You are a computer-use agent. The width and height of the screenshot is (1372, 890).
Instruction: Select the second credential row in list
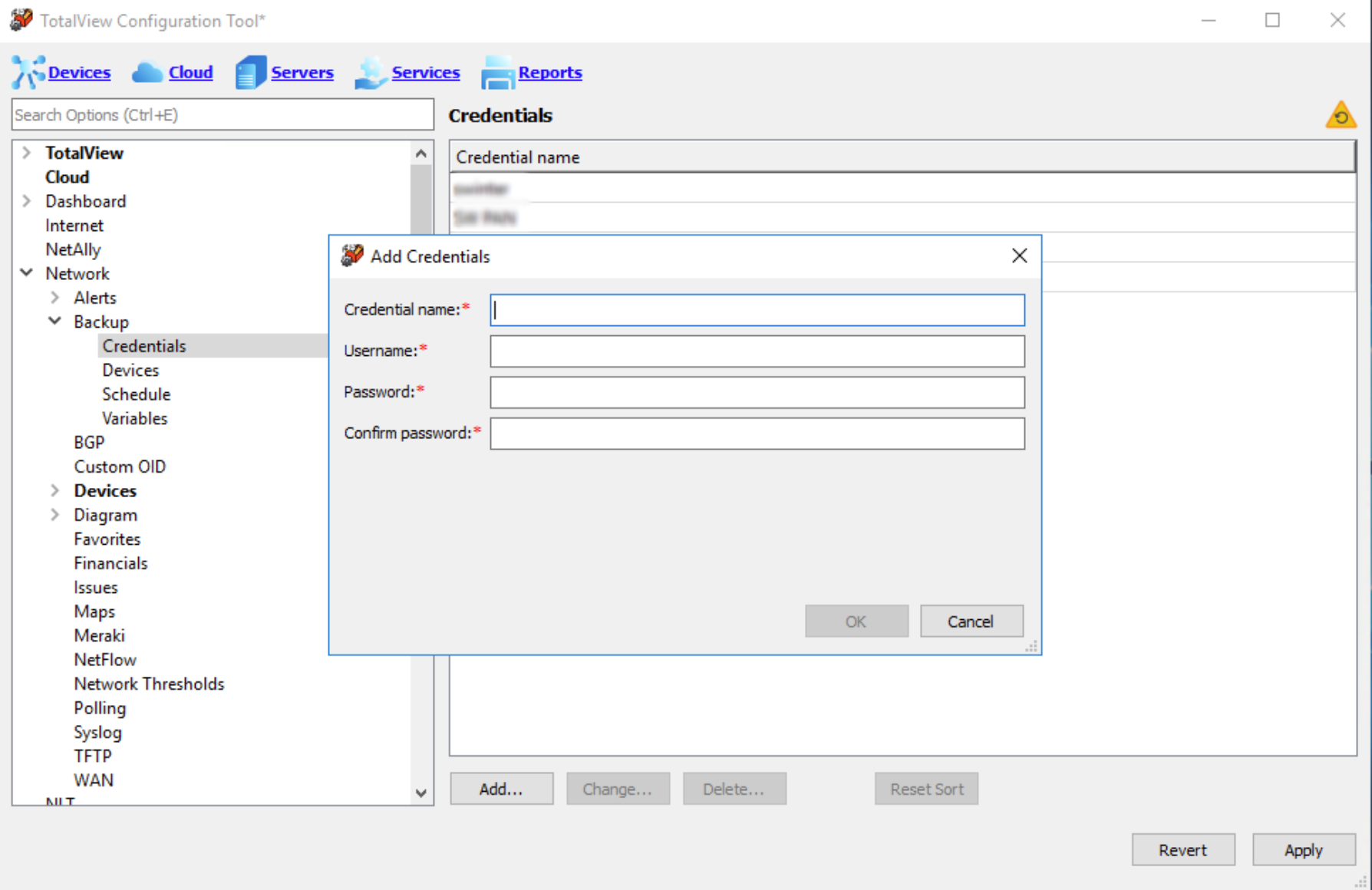[x=902, y=218]
